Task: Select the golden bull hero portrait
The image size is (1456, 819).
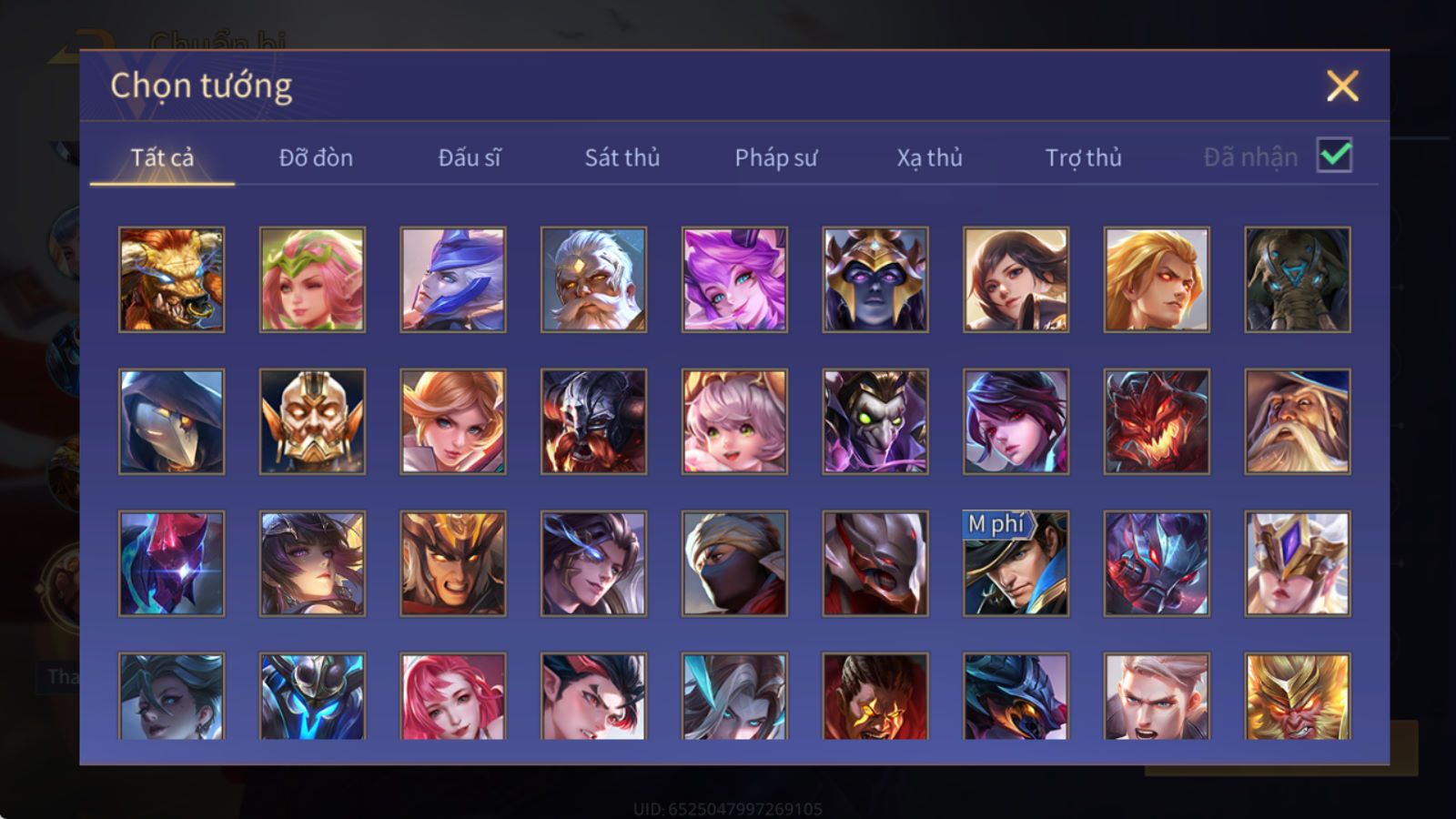Action: coord(171,279)
